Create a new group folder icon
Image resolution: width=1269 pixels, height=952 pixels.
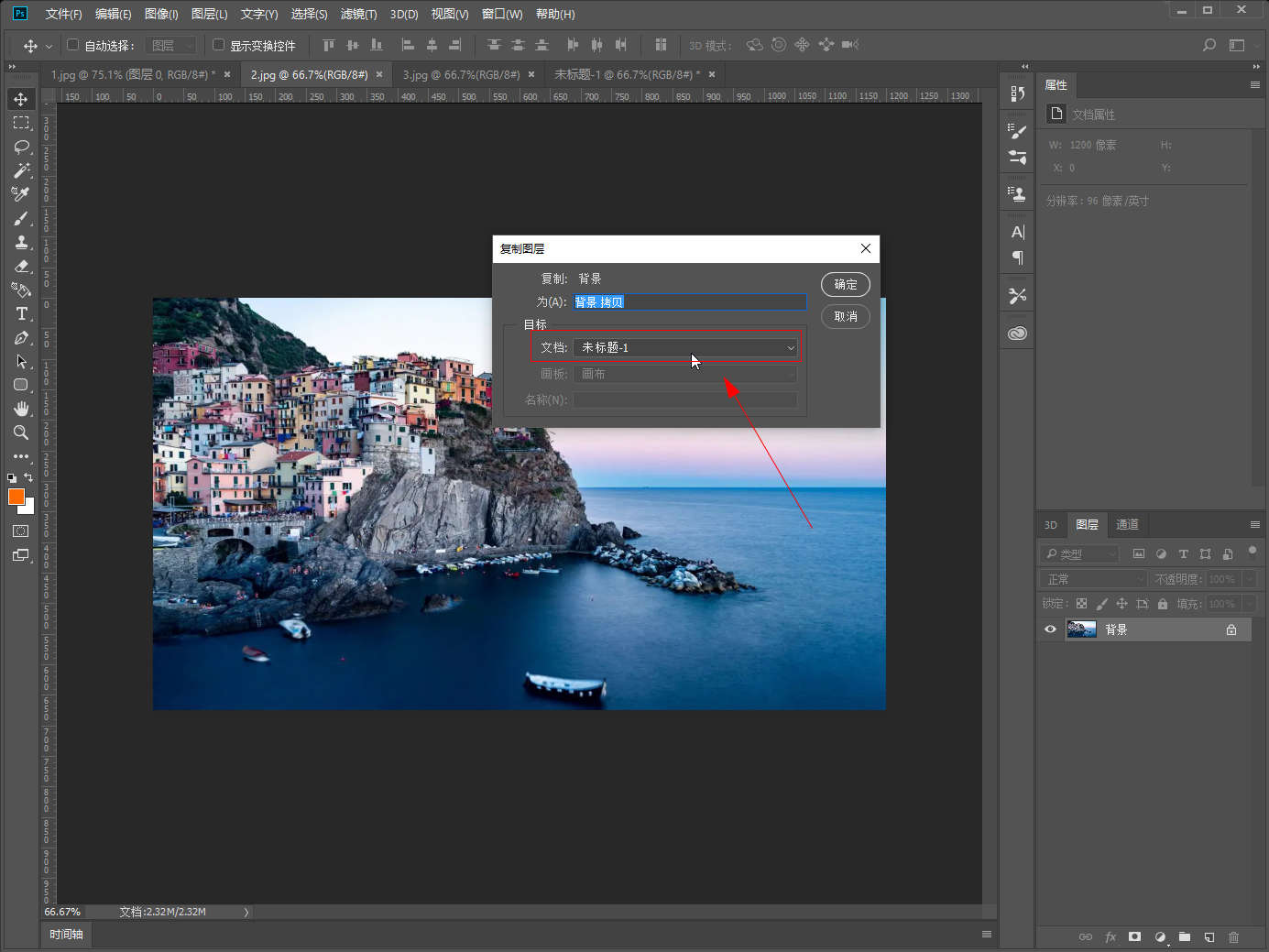tap(1185, 936)
